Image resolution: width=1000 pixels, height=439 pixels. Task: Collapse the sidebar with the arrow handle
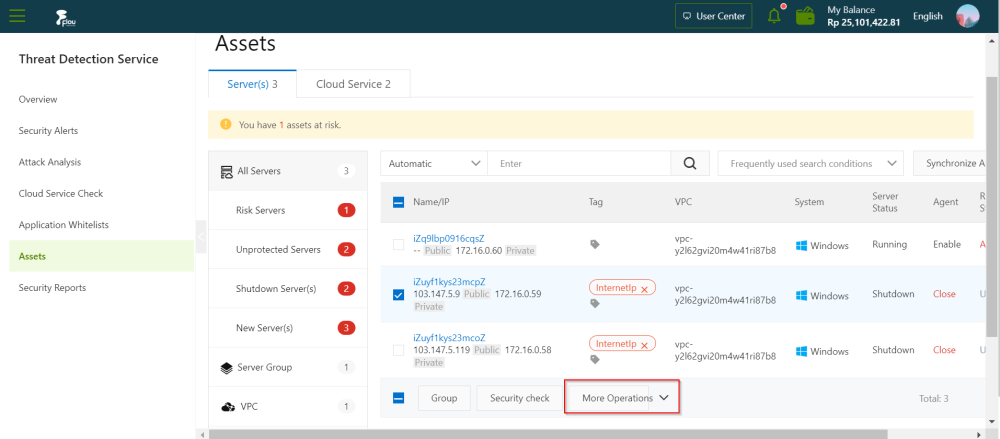coord(201,237)
